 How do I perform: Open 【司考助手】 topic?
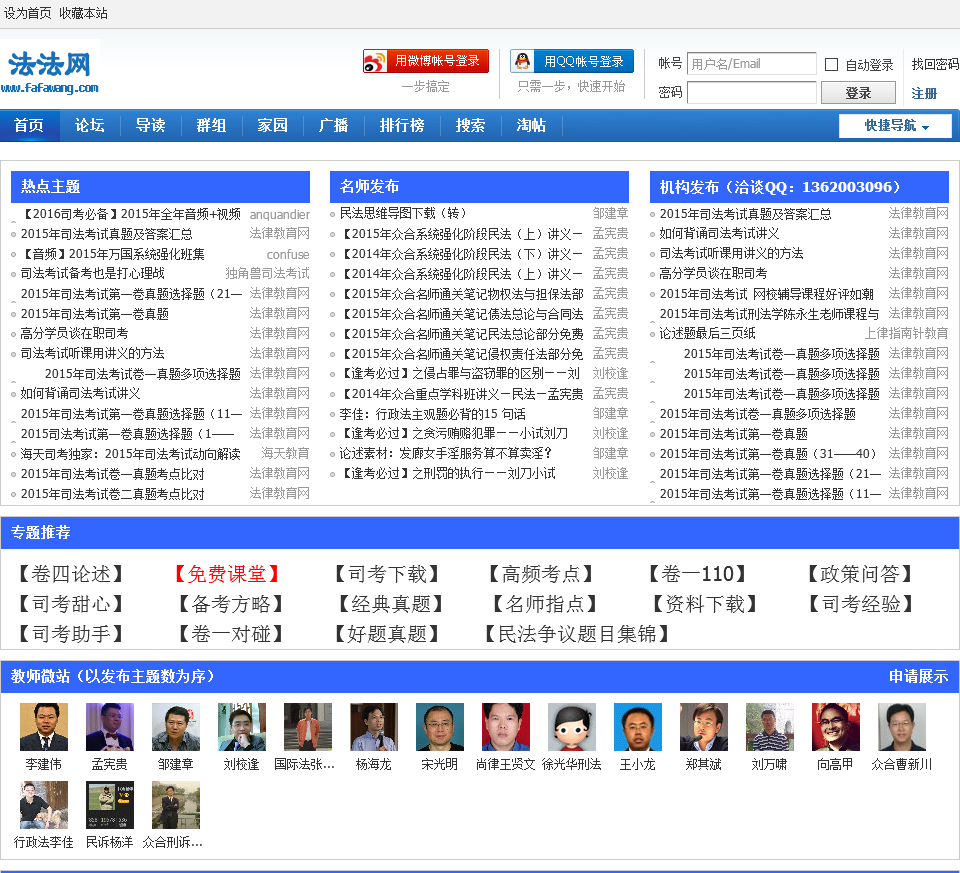pos(71,634)
